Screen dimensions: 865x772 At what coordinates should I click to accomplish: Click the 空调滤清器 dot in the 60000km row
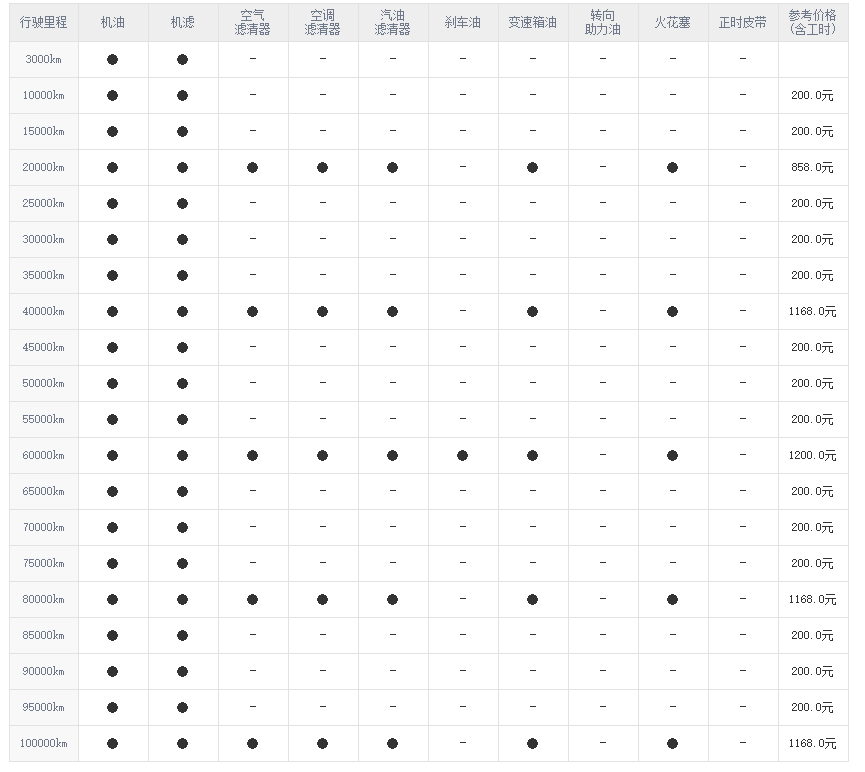322,456
